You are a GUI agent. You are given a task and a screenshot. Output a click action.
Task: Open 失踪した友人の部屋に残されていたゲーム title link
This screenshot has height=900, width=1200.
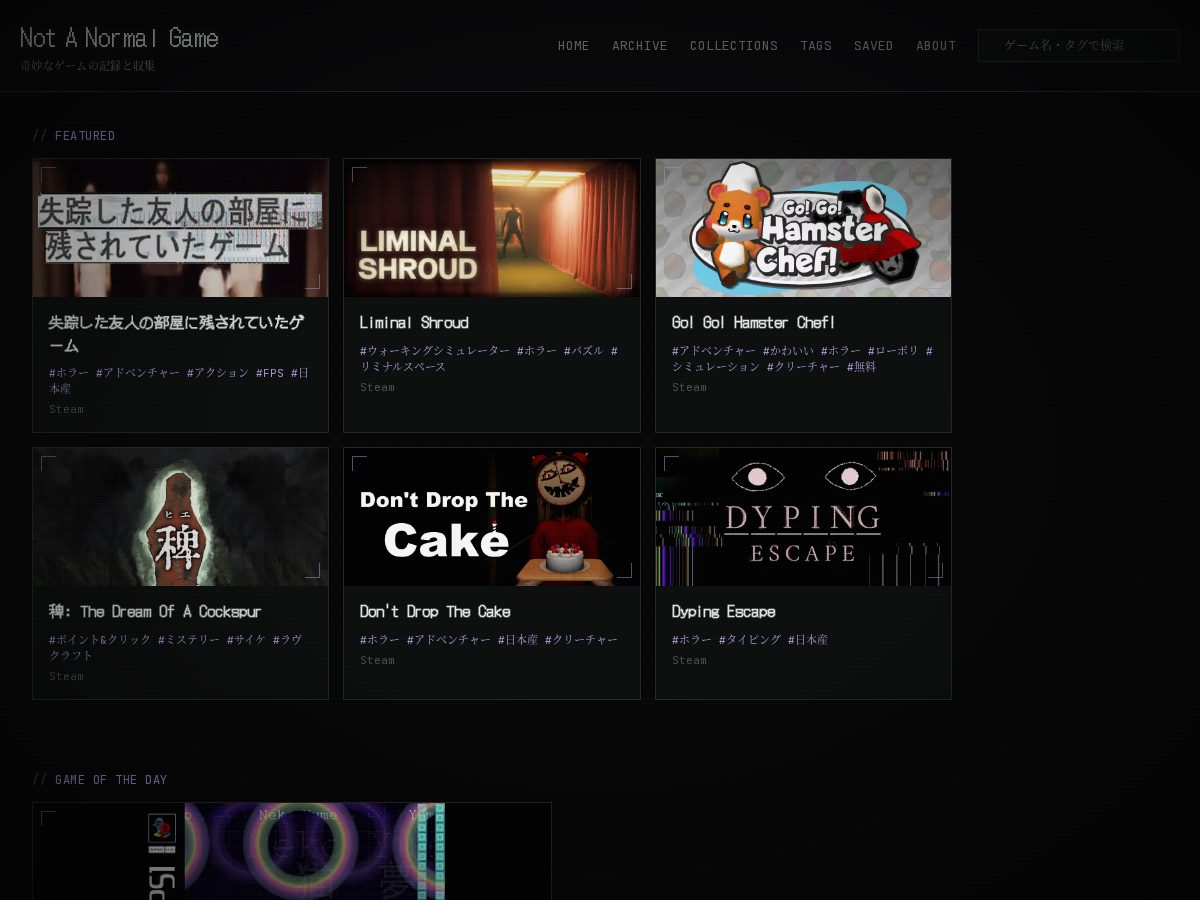pos(176,334)
